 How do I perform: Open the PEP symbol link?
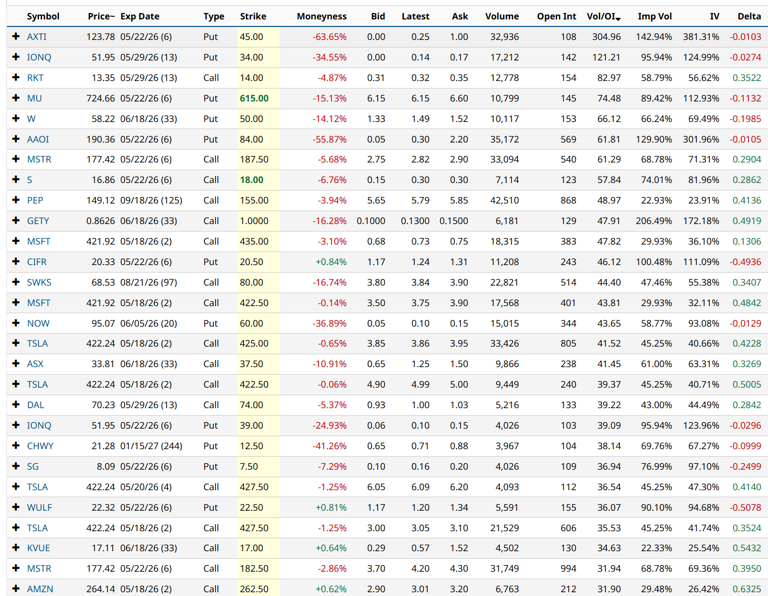point(35,200)
